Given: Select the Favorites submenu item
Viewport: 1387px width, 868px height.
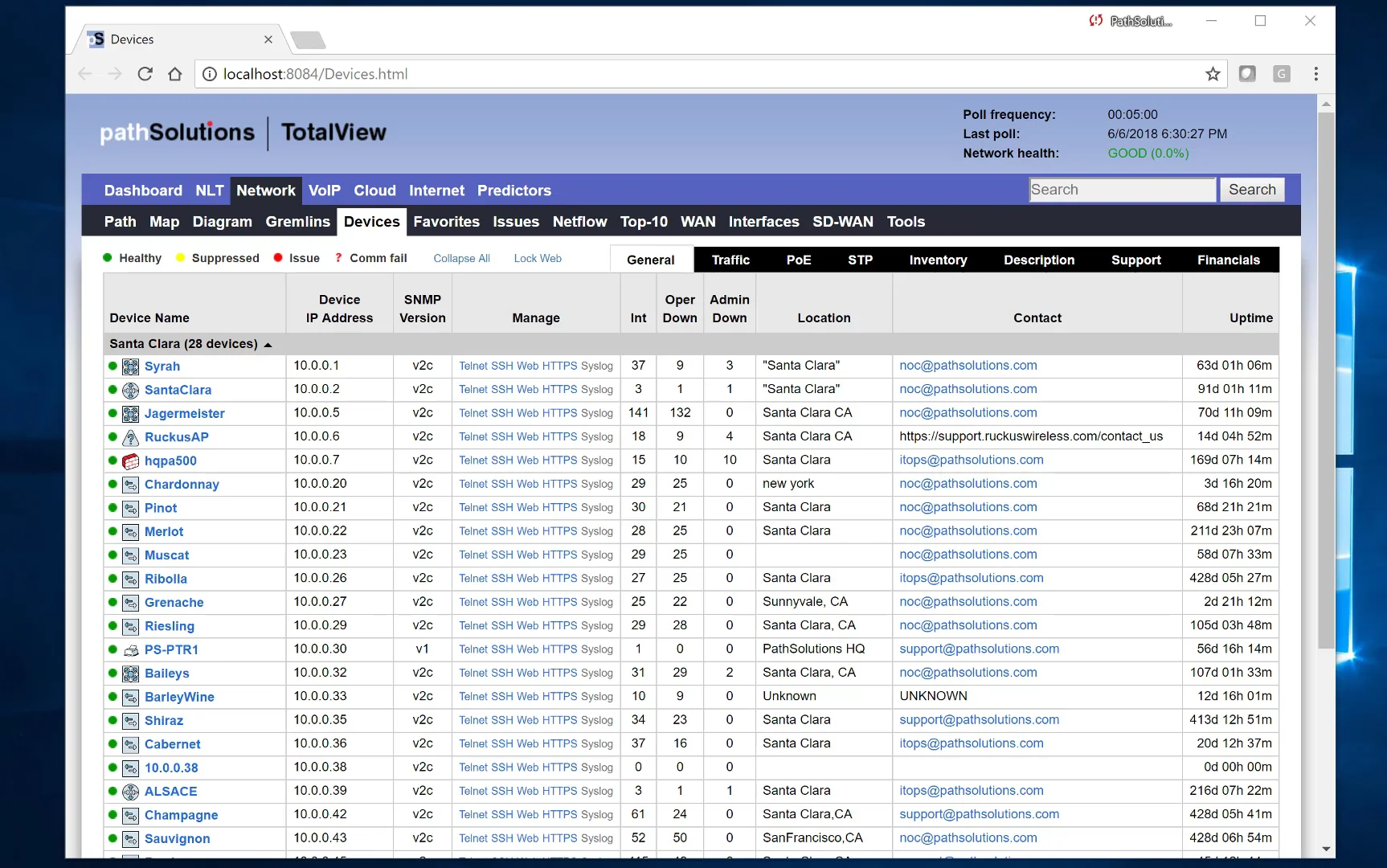Looking at the screenshot, I should [446, 222].
